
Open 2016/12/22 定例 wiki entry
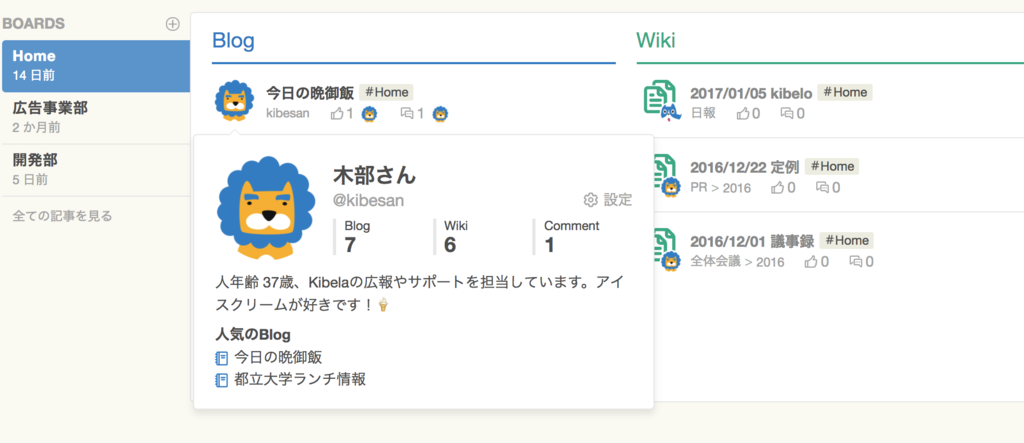coord(744,167)
